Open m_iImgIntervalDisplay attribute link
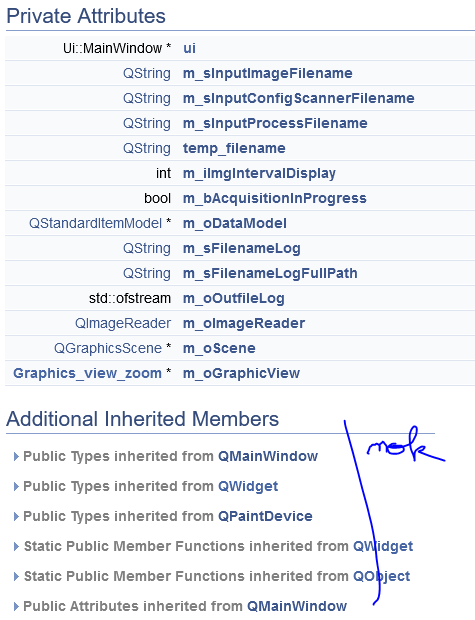 (x=259, y=173)
